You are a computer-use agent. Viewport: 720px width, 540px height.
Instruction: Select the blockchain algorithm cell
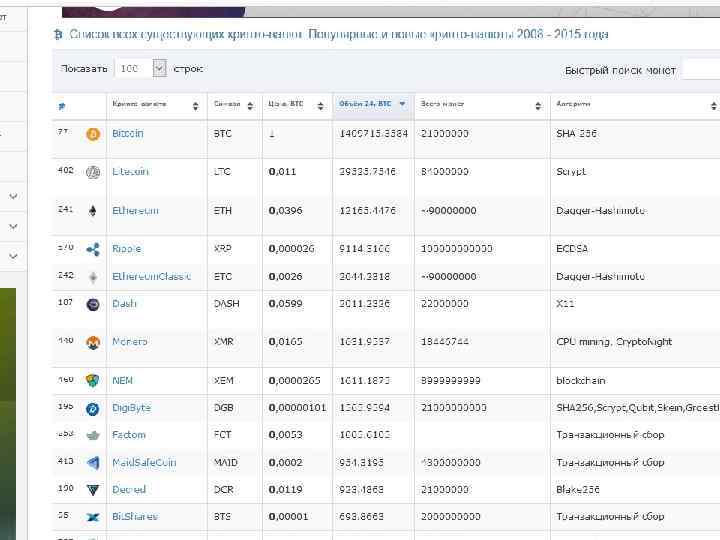tap(581, 381)
